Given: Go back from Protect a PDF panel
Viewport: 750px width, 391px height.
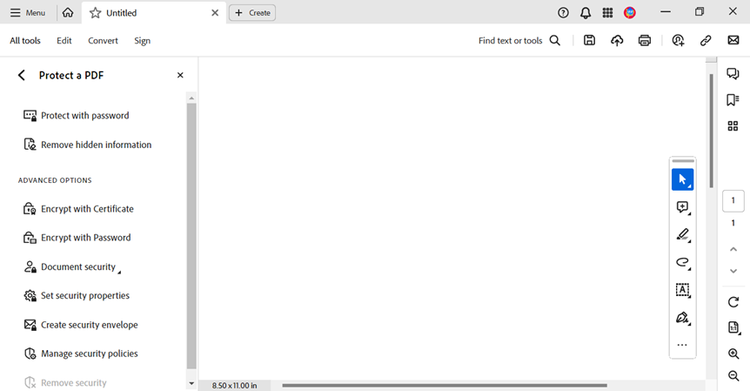Looking at the screenshot, I should 22,75.
